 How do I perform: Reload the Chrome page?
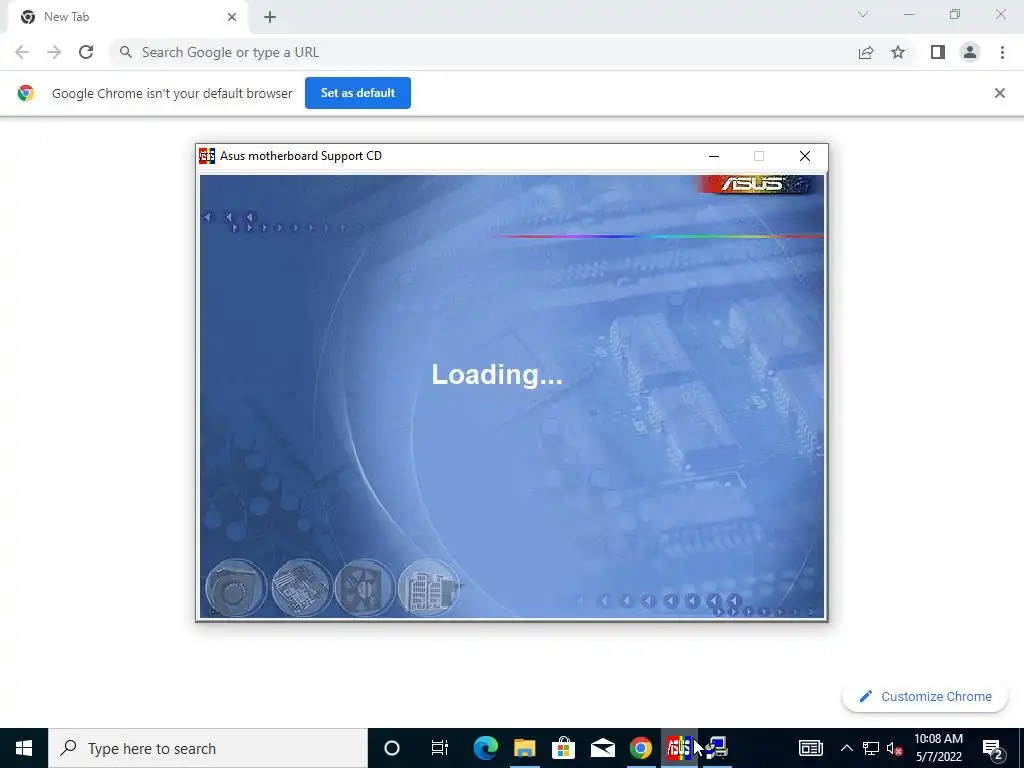coord(86,52)
